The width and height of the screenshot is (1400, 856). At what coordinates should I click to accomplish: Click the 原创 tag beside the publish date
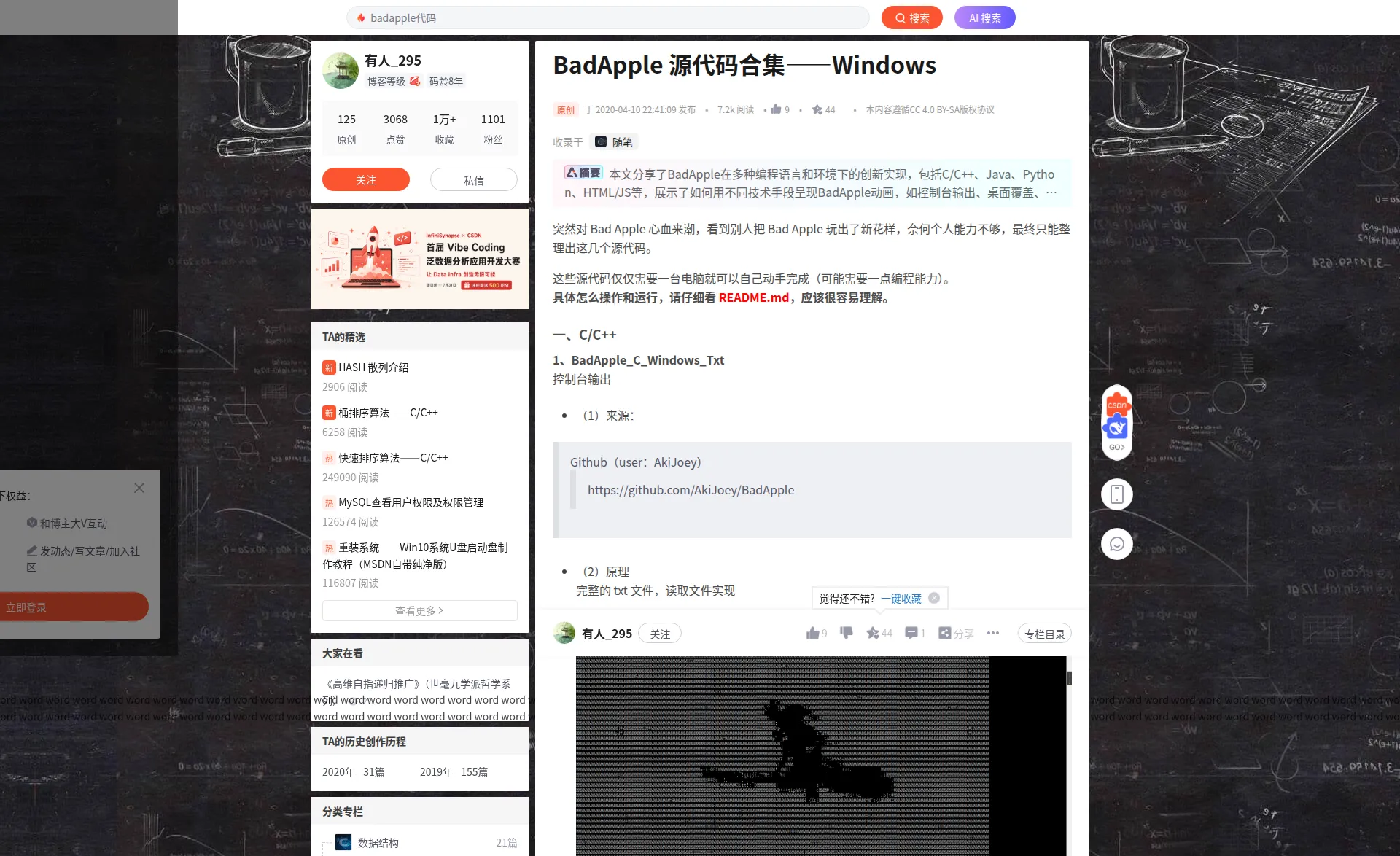(x=565, y=110)
